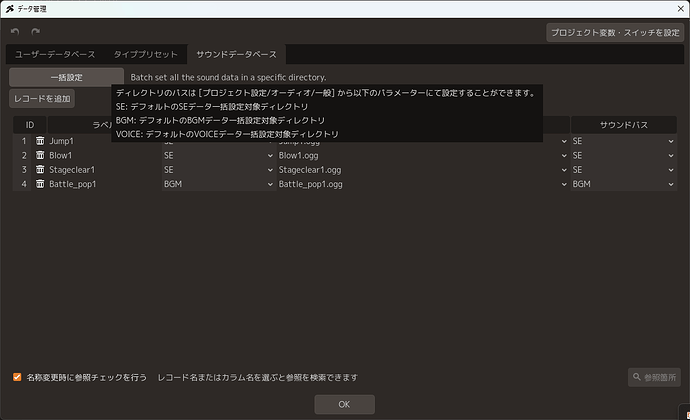The height and width of the screenshot is (420, 690).
Task: Close the データ管理 window
Action: 680,9
